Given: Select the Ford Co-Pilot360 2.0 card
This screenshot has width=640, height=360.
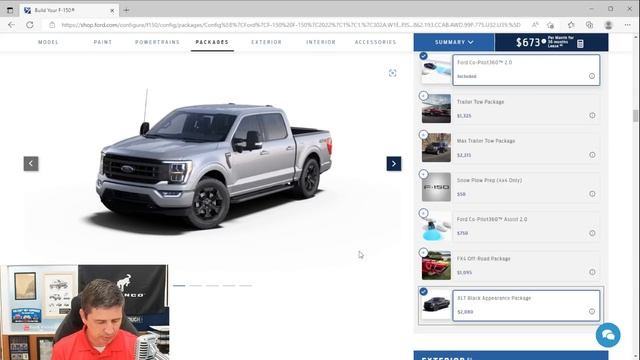Looking at the screenshot, I should [x=526, y=70].
